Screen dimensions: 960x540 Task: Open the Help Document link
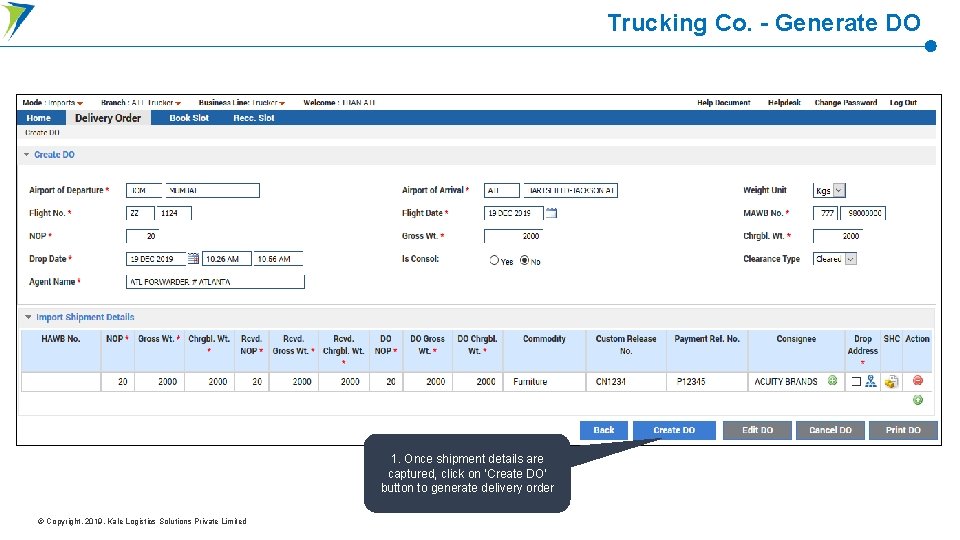point(723,103)
